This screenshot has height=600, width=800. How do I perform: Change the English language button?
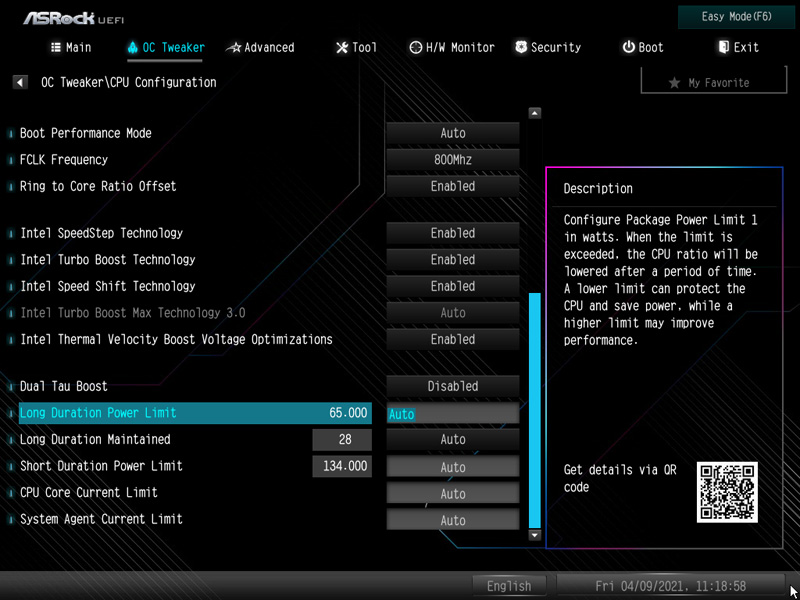(x=509, y=586)
